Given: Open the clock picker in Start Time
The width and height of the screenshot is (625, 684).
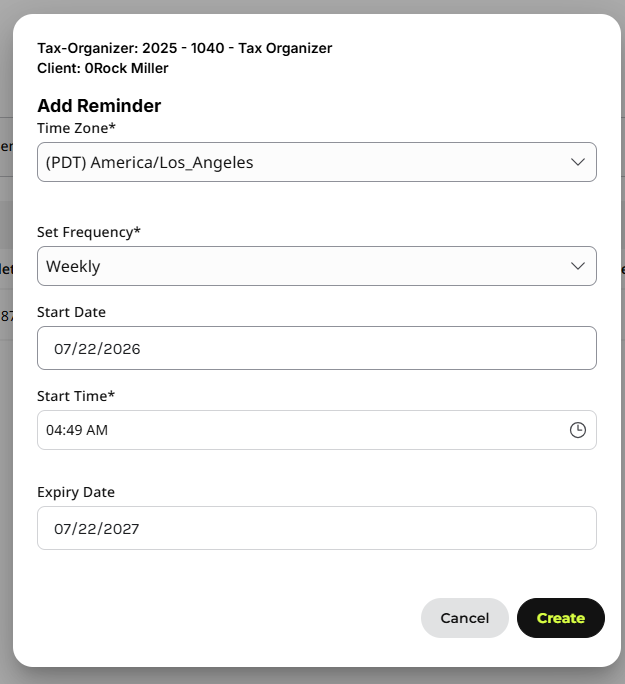Looking at the screenshot, I should point(577,430).
